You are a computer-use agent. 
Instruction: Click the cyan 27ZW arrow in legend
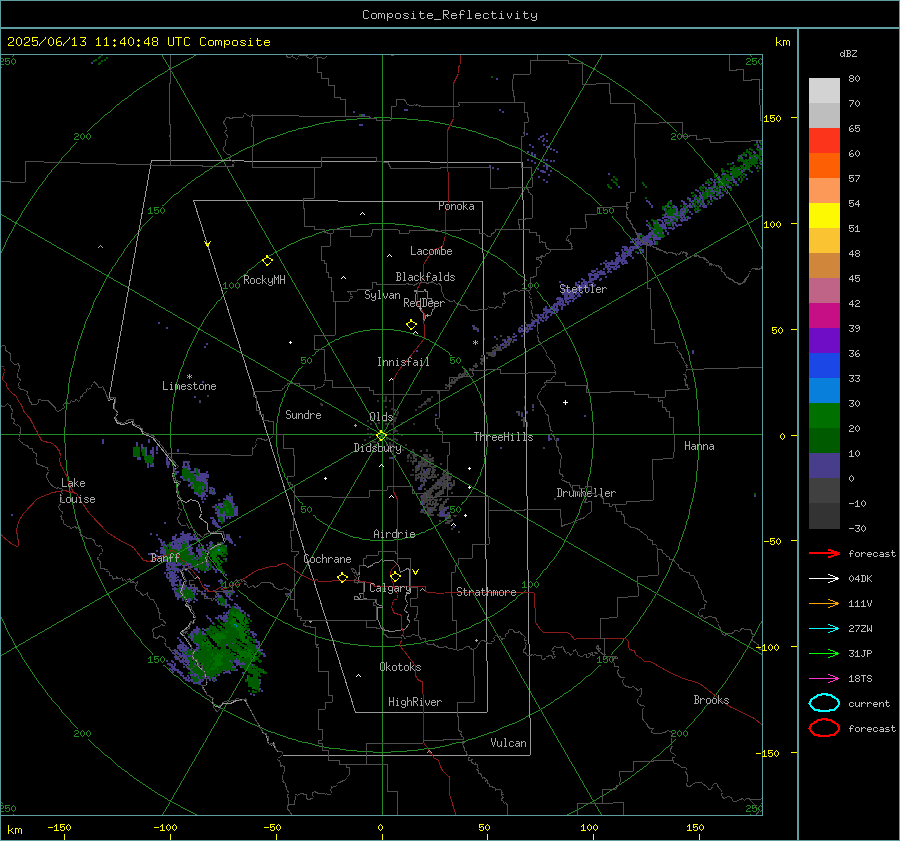(824, 629)
